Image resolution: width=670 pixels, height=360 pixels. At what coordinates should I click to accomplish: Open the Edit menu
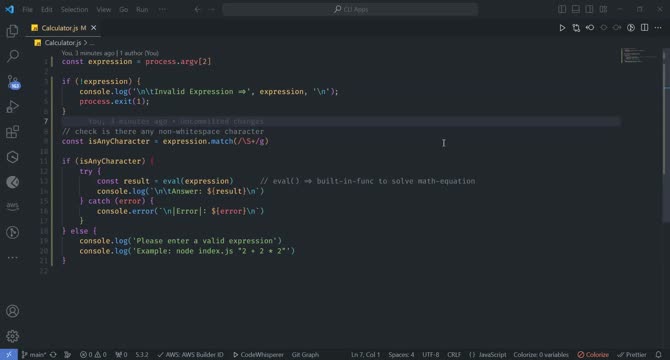pos(47,9)
